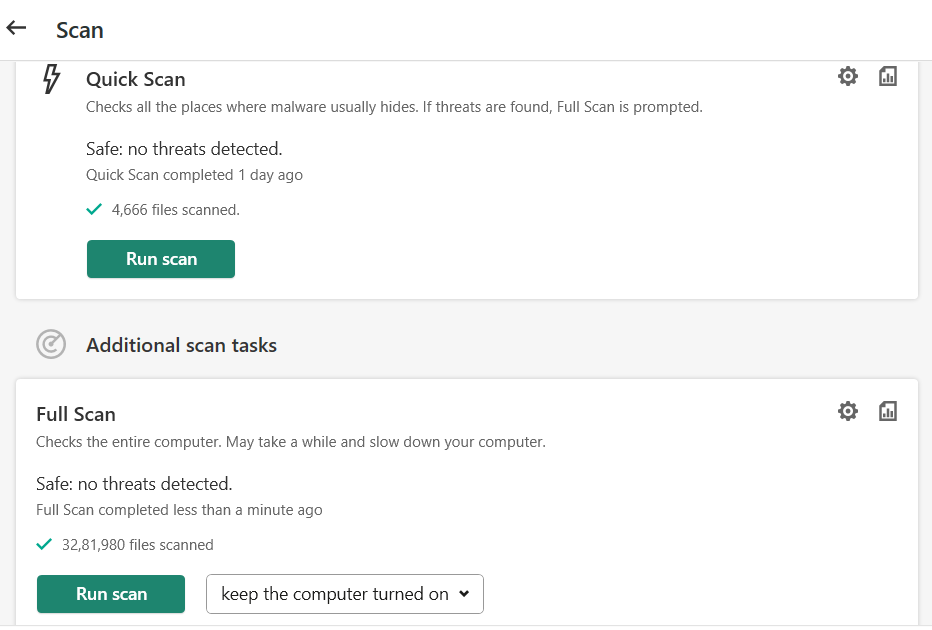Screen dimensions: 932x630
Task: Select the Additional scan tasks heading
Action: click(x=181, y=345)
